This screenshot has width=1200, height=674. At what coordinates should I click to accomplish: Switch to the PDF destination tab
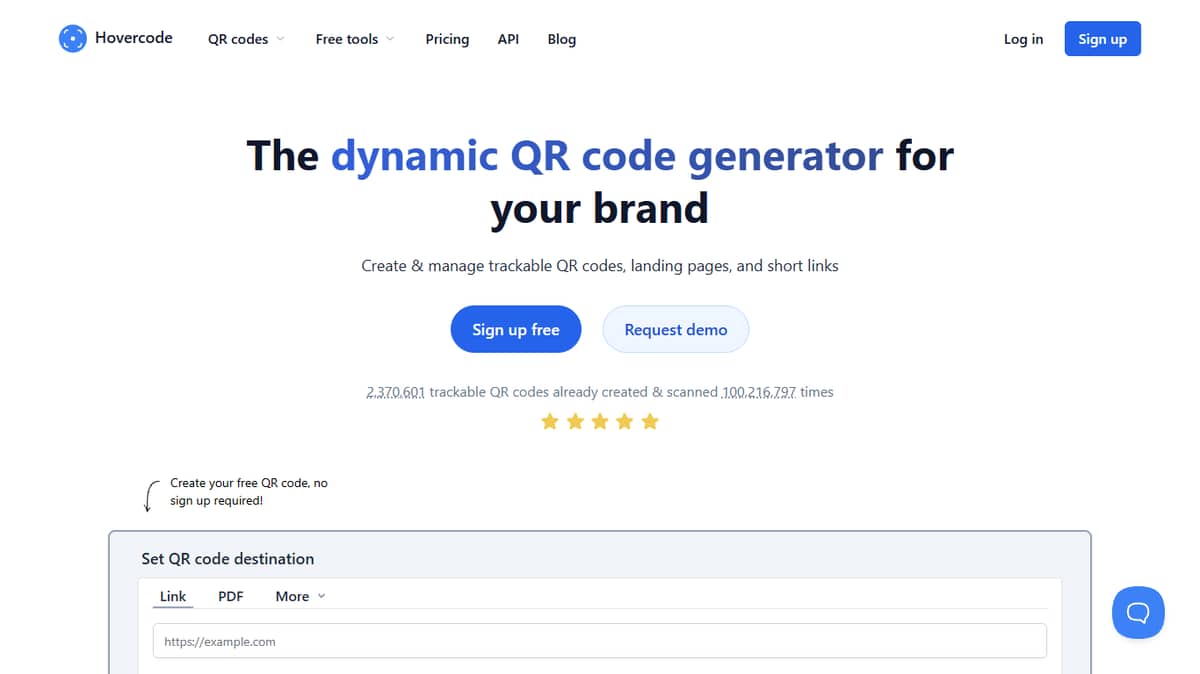231,596
